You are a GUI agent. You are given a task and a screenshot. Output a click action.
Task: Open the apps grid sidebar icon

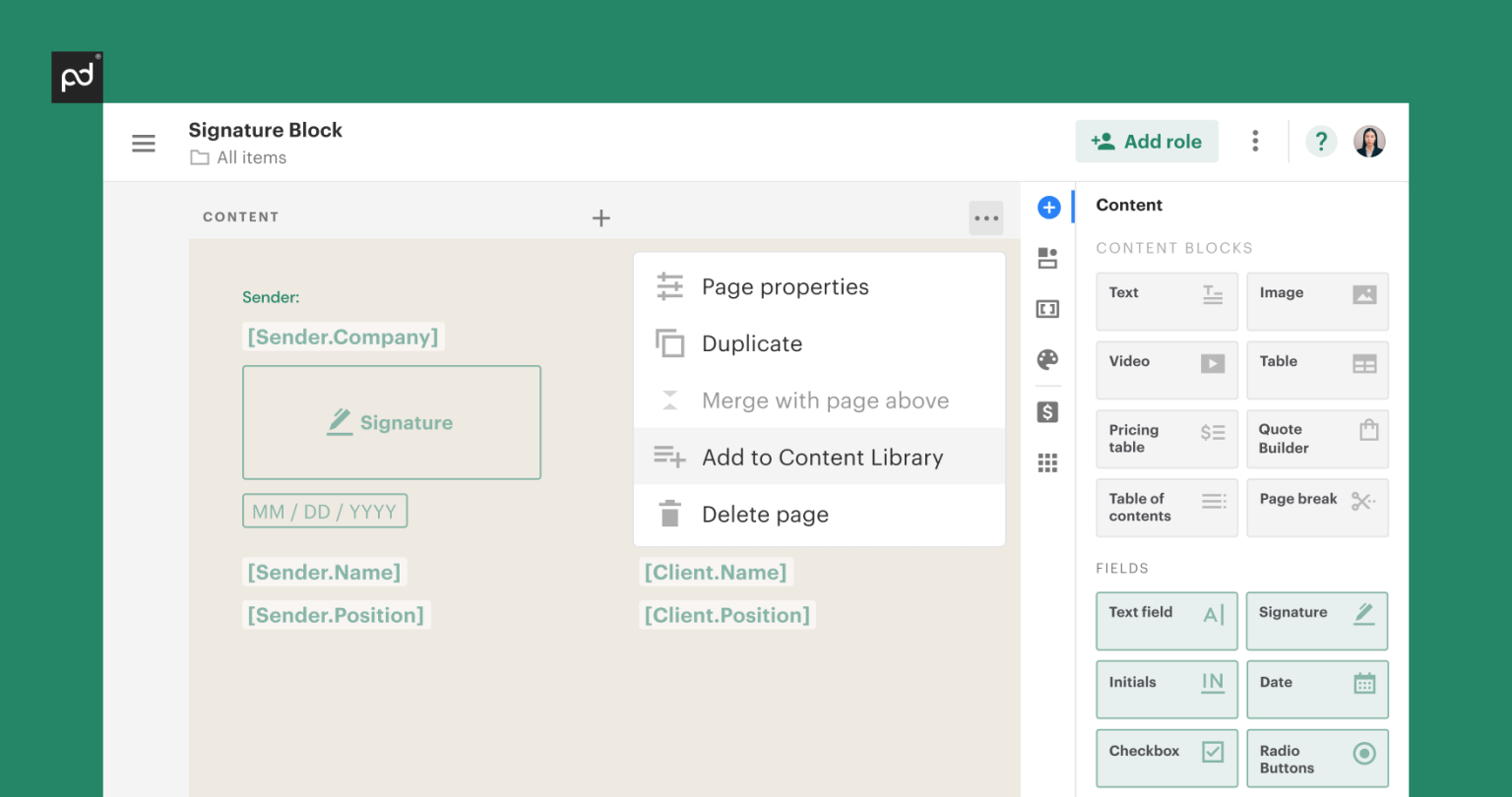[x=1047, y=463]
